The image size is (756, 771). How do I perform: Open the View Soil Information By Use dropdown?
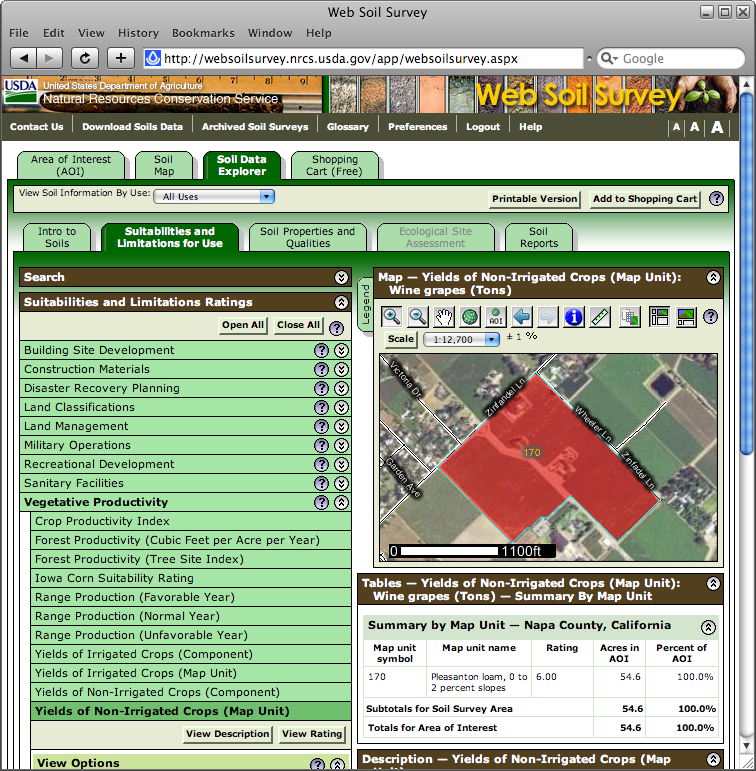tap(214, 197)
